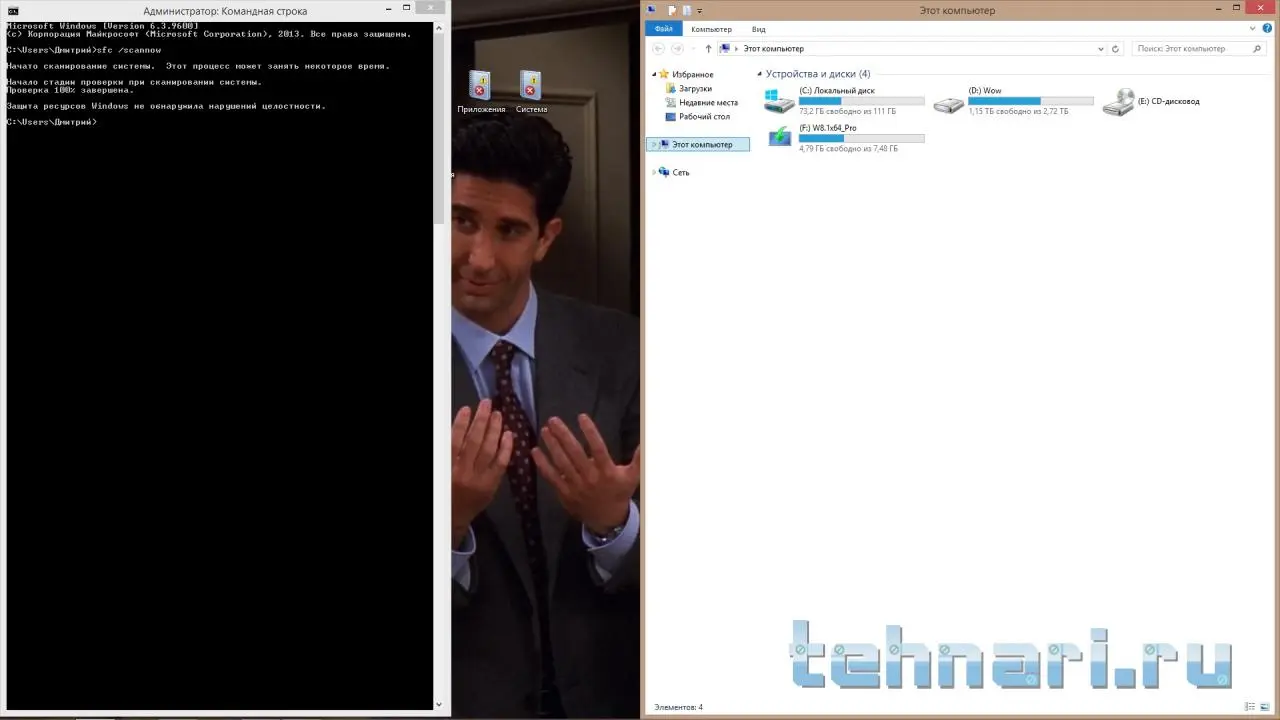Select the (C:) Локальный диск drive icon
This screenshot has width=1280, height=720.
pos(778,101)
